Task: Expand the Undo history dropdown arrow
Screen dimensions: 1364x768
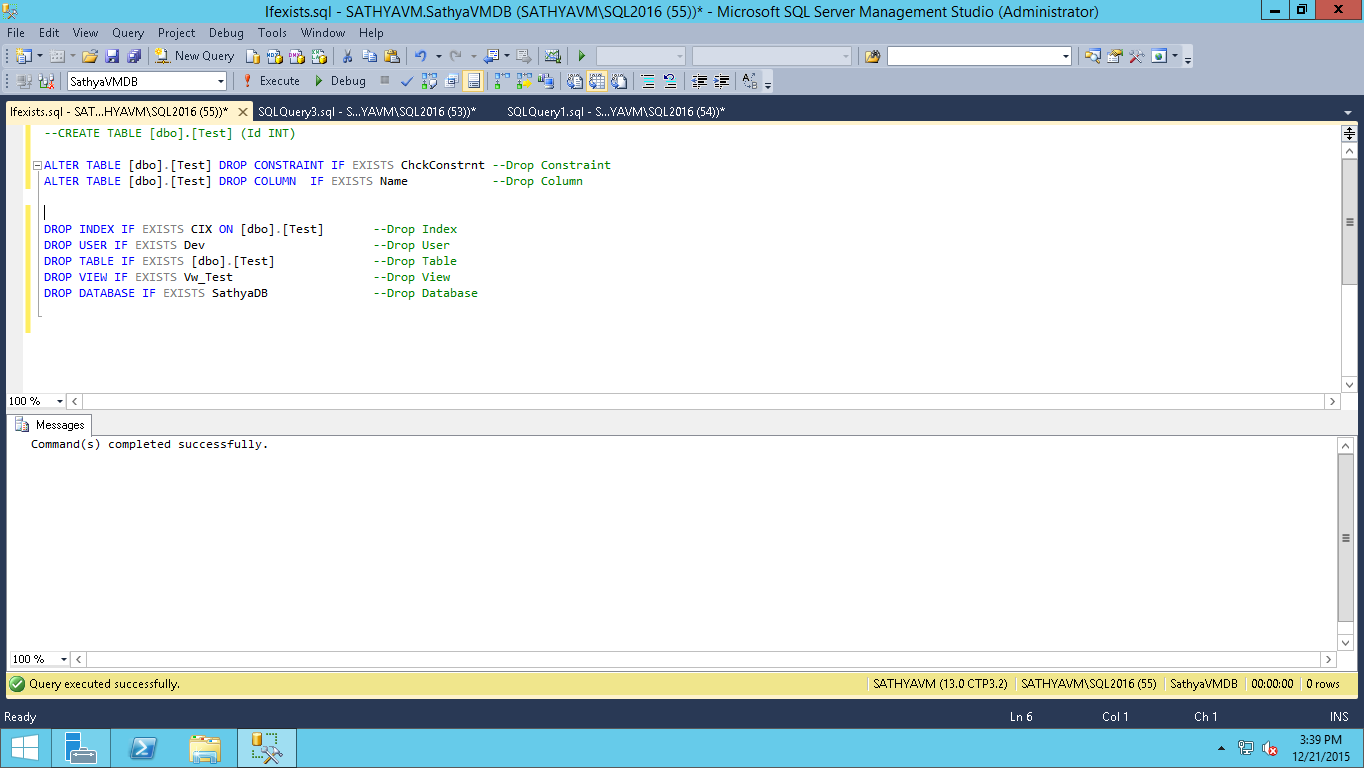Action: click(x=438, y=56)
